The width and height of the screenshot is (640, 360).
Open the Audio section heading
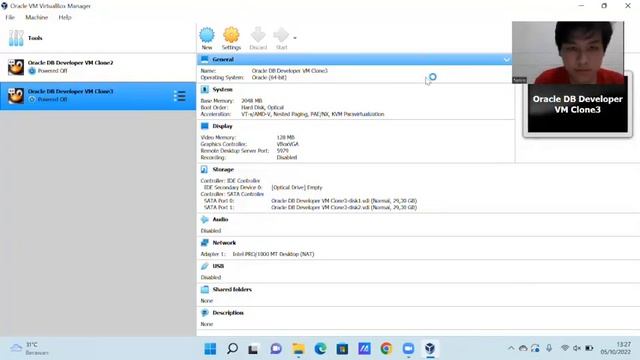[220, 220]
